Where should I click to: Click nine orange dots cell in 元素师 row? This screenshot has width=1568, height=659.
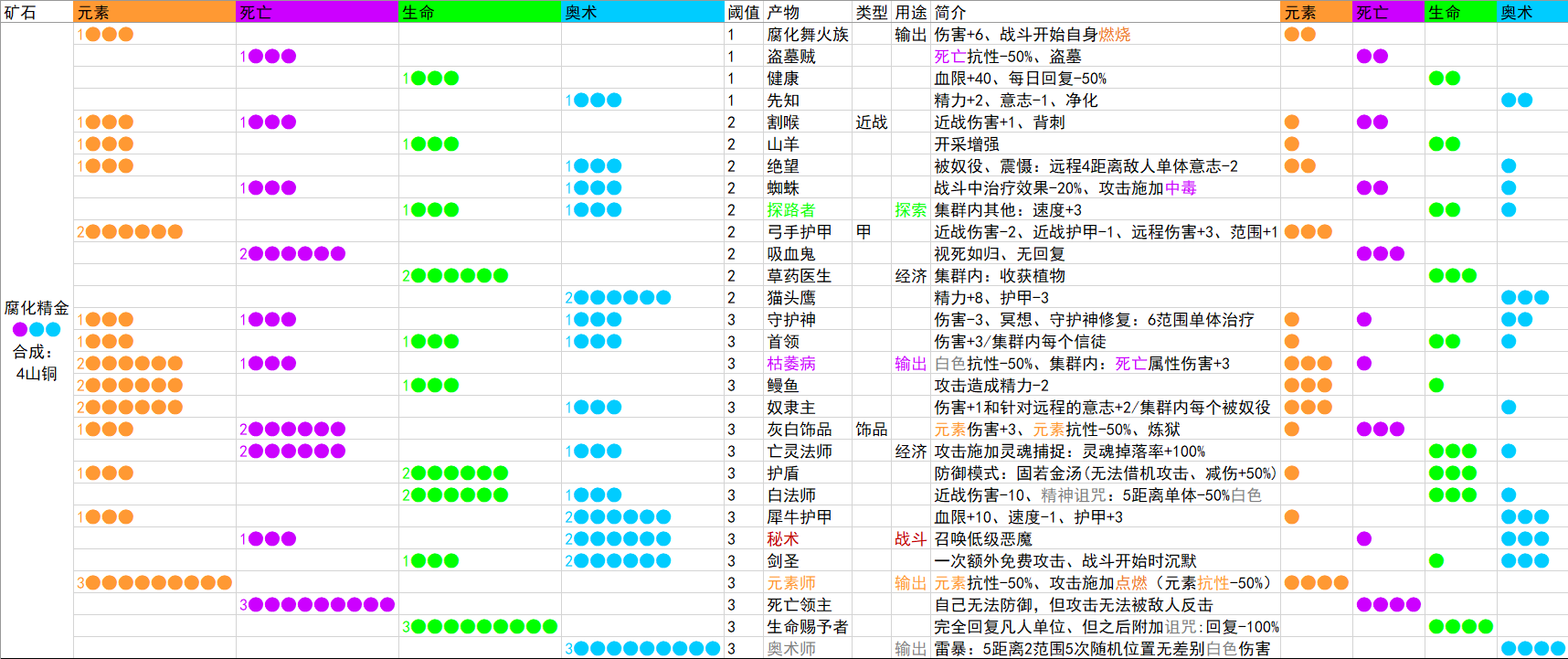pyautogui.click(x=155, y=582)
